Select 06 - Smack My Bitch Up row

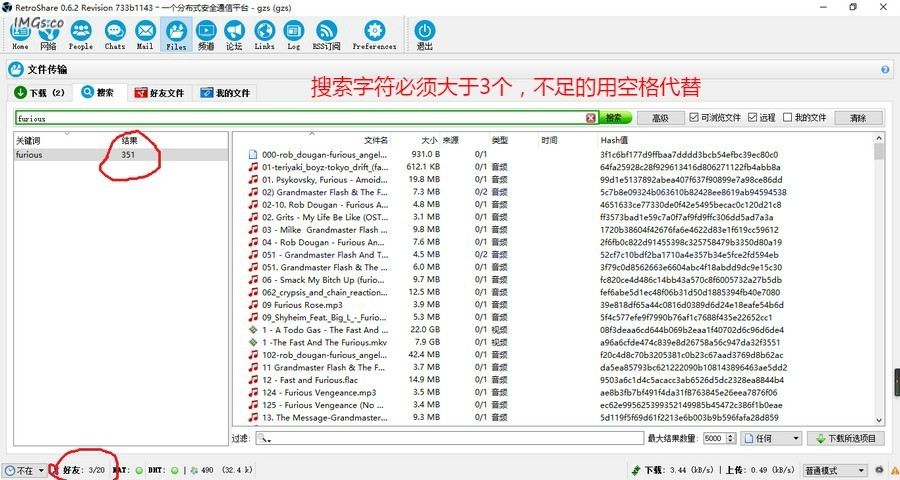(x=553, y=280)
